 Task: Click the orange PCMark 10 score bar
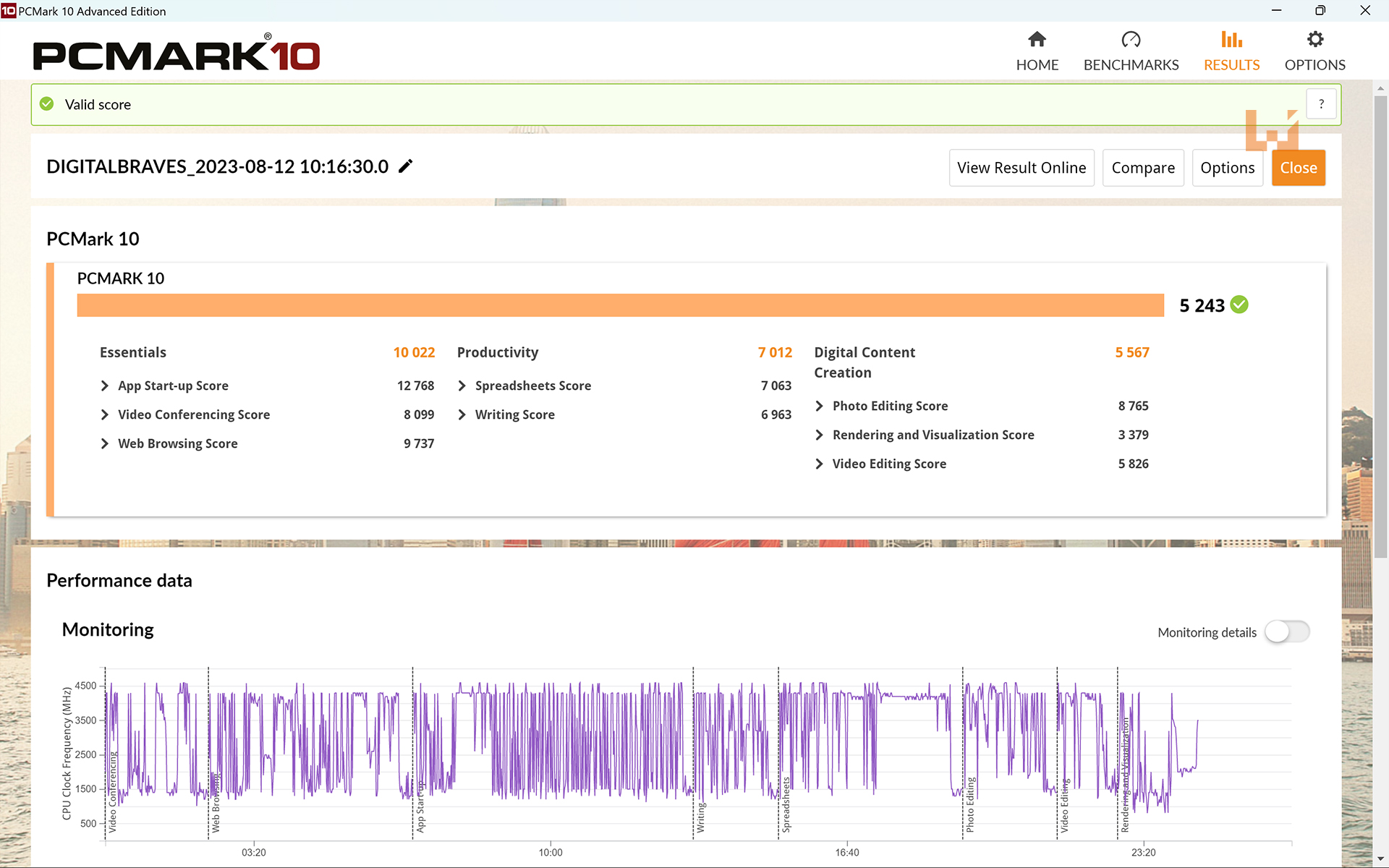[620, 305]
